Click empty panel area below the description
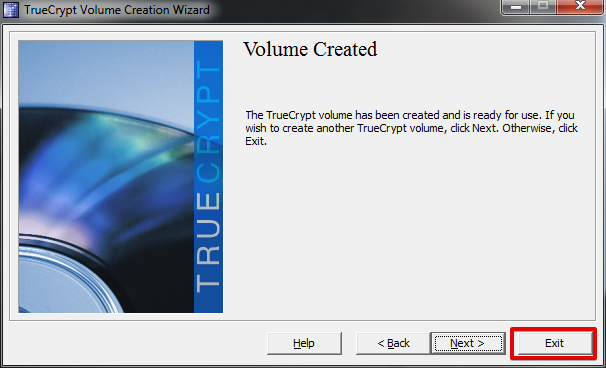Screen dimensions: 606x368 tap(412, 232)
